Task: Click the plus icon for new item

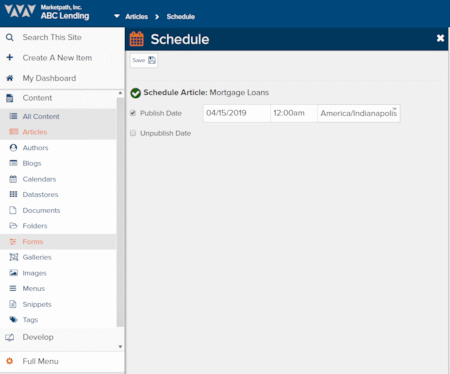Action: point(10,58)
